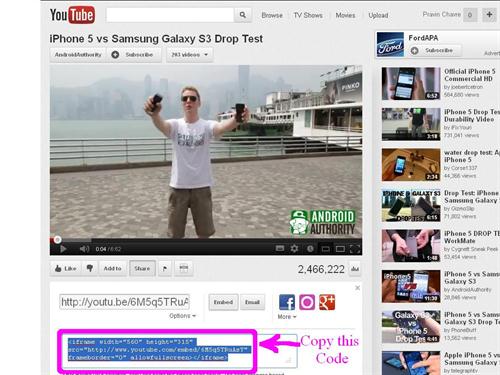Image resolution: width=500 pixels, height=375 pixels.
Task: Click the Embed button
Action: [x=223, y=302]
